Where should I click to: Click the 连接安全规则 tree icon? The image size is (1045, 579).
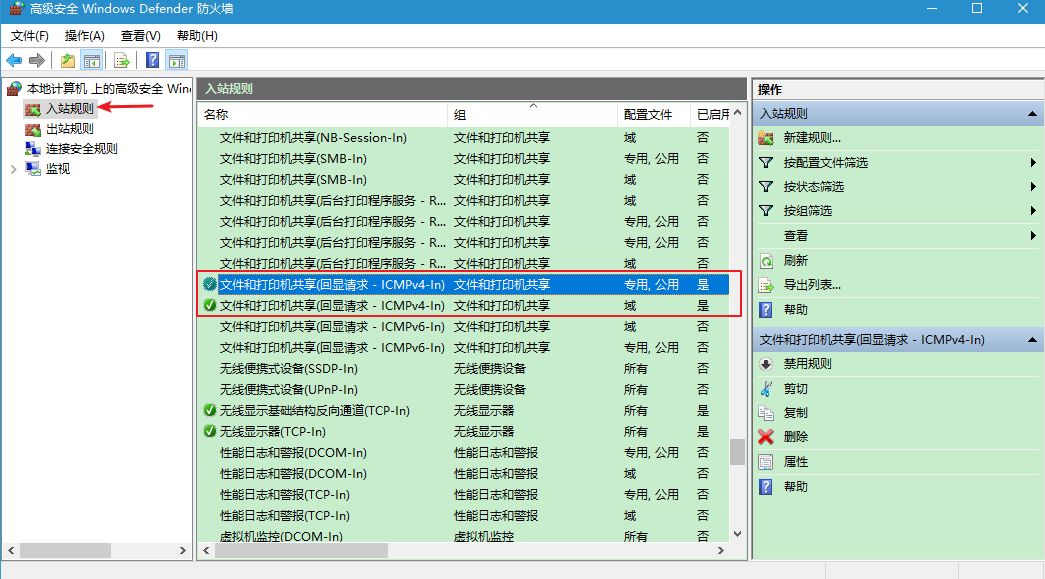point(33,149)
